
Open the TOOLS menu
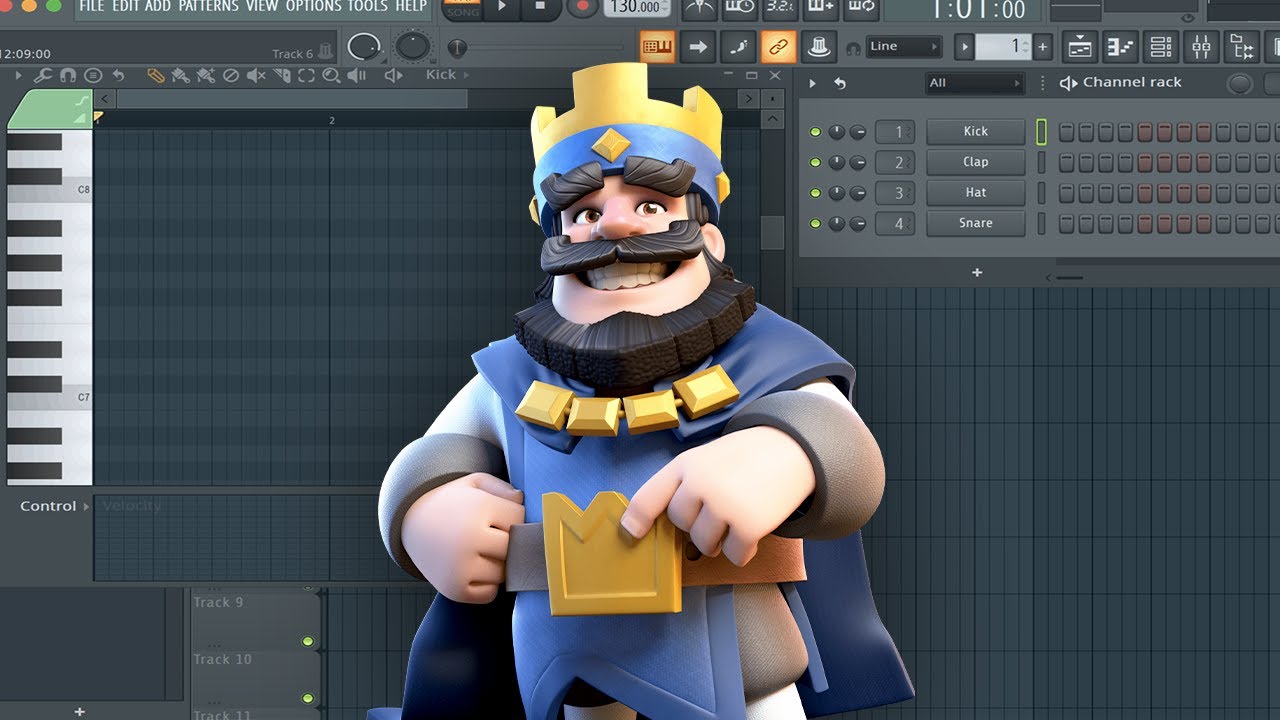click(x=367, y=6)
